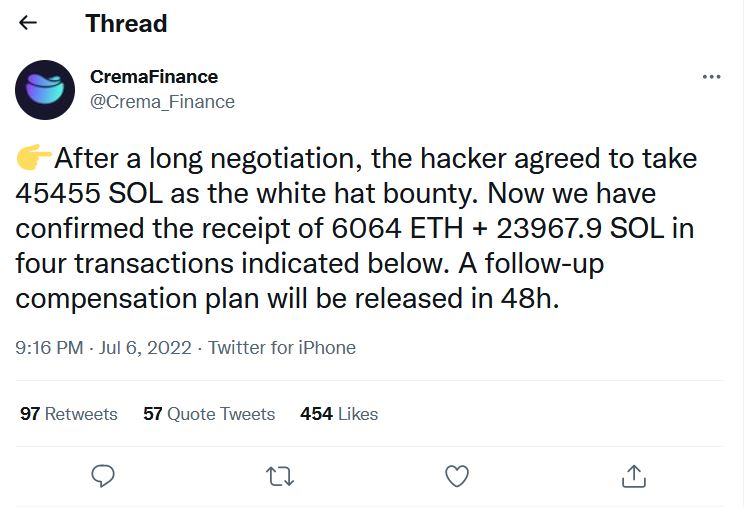This screenshot has height=507, width=747.
Task: Click the Thread header title
Action: [x=126, y=23]
